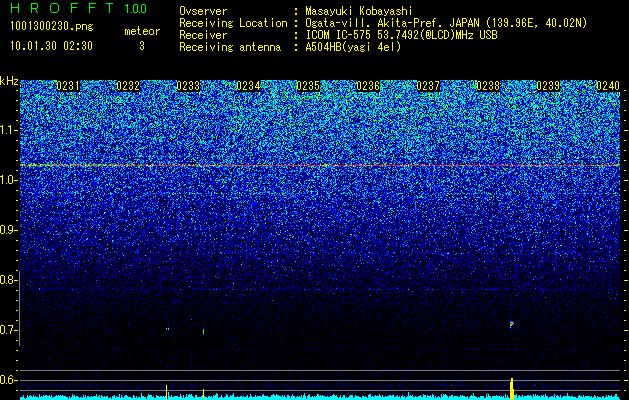Image resolution: width=629 pixels, height=400 pixels.
Task: Click the Receiving Location label
Action: 233,23
